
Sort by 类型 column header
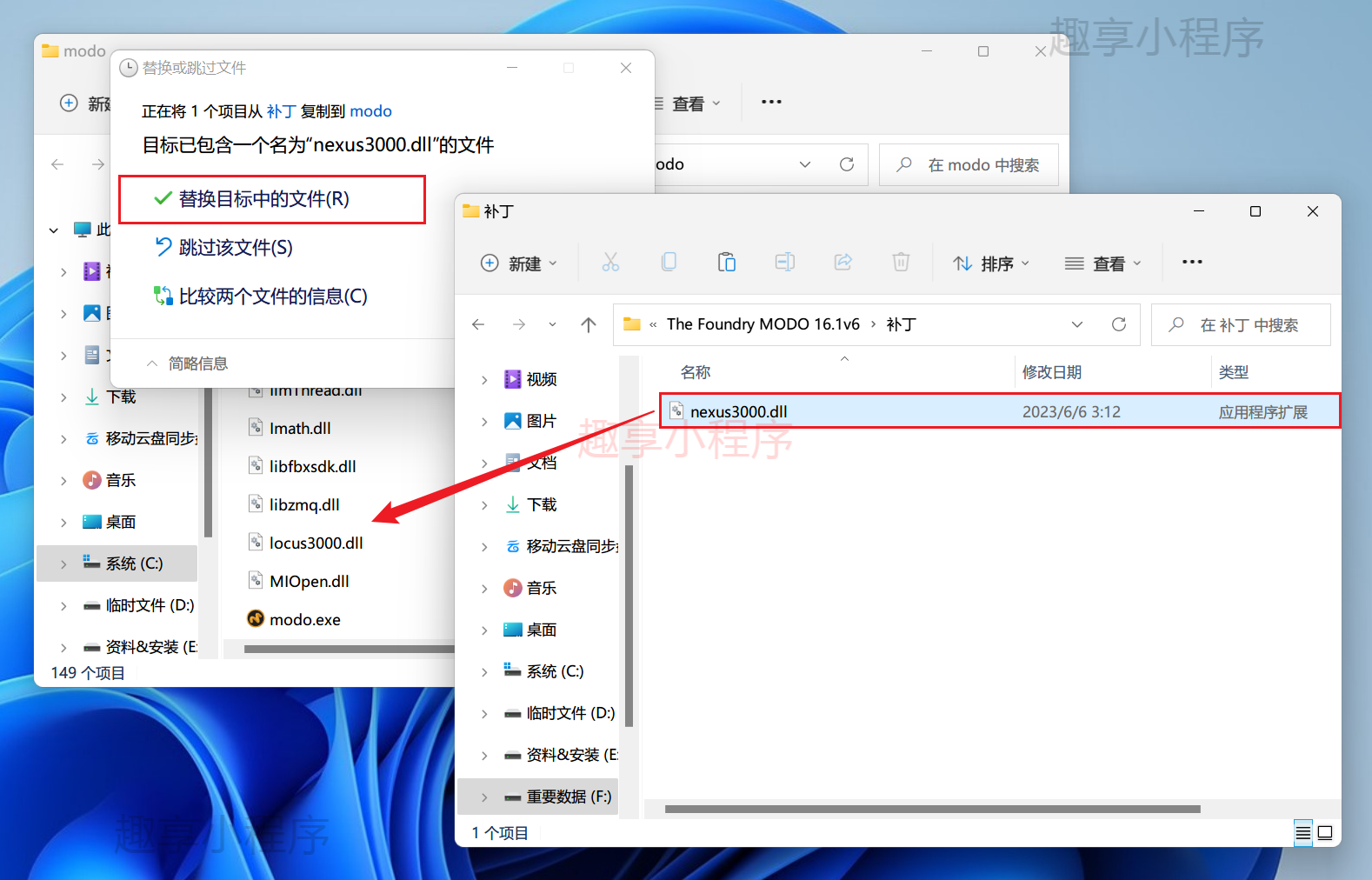coord(1234,372)
